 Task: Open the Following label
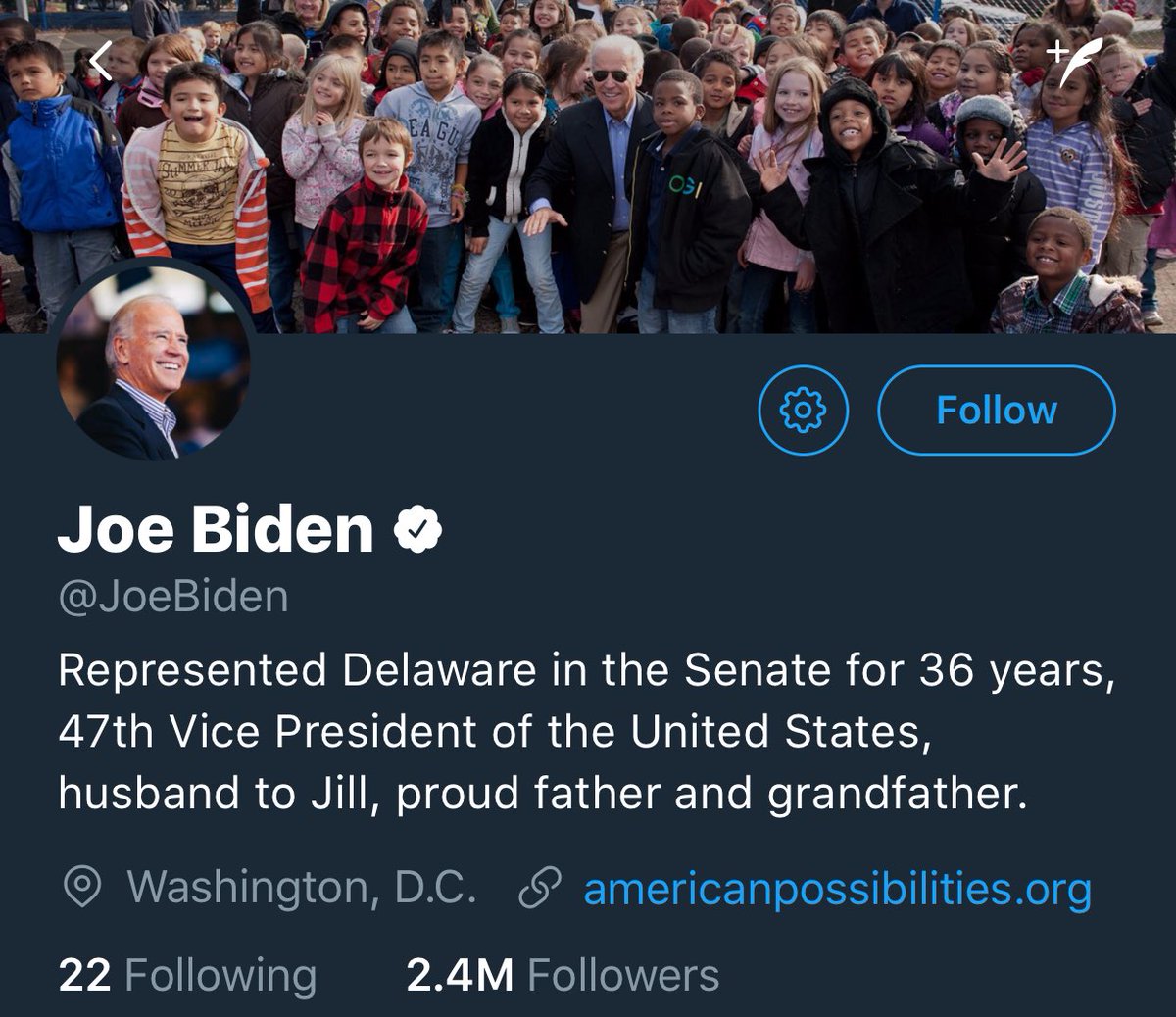tap(220, 975)
